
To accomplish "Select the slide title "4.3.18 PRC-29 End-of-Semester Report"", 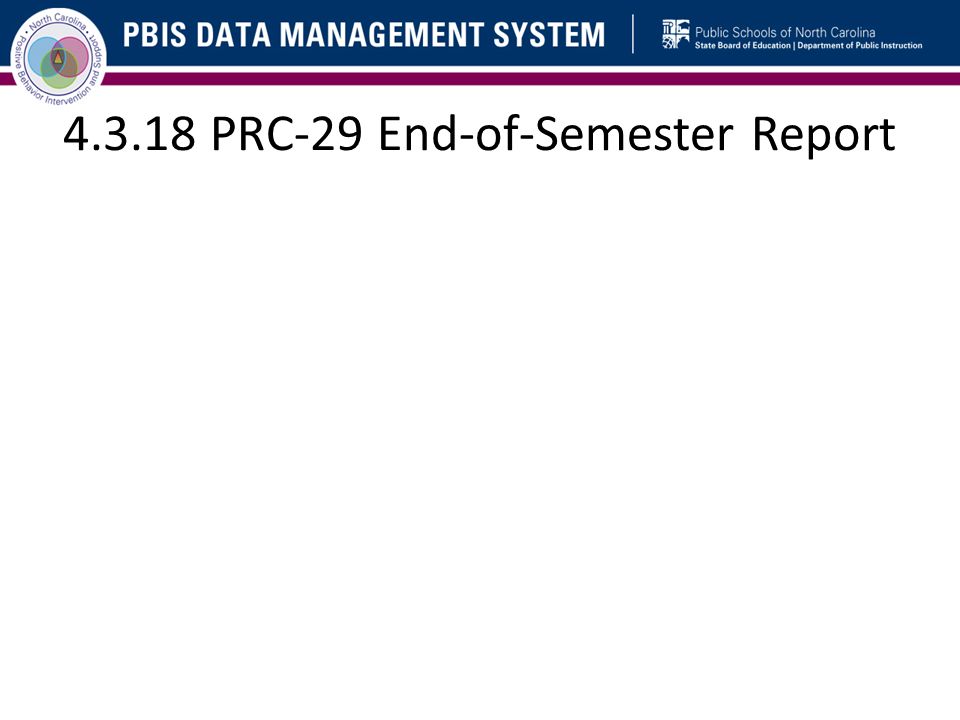I will pyautogui.click(x=479, y=134).
